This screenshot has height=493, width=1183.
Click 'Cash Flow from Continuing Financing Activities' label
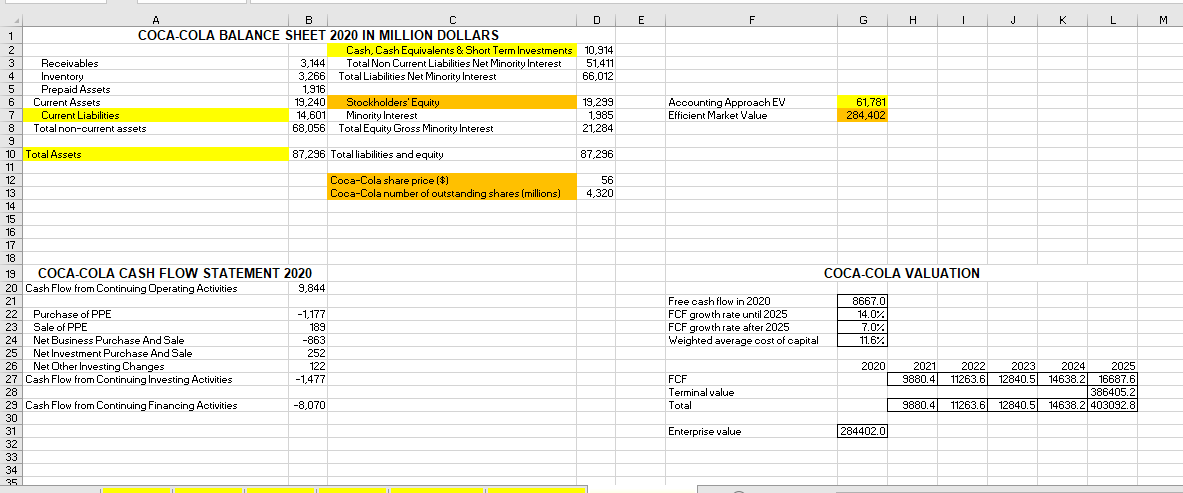click(x=131, y=405)
